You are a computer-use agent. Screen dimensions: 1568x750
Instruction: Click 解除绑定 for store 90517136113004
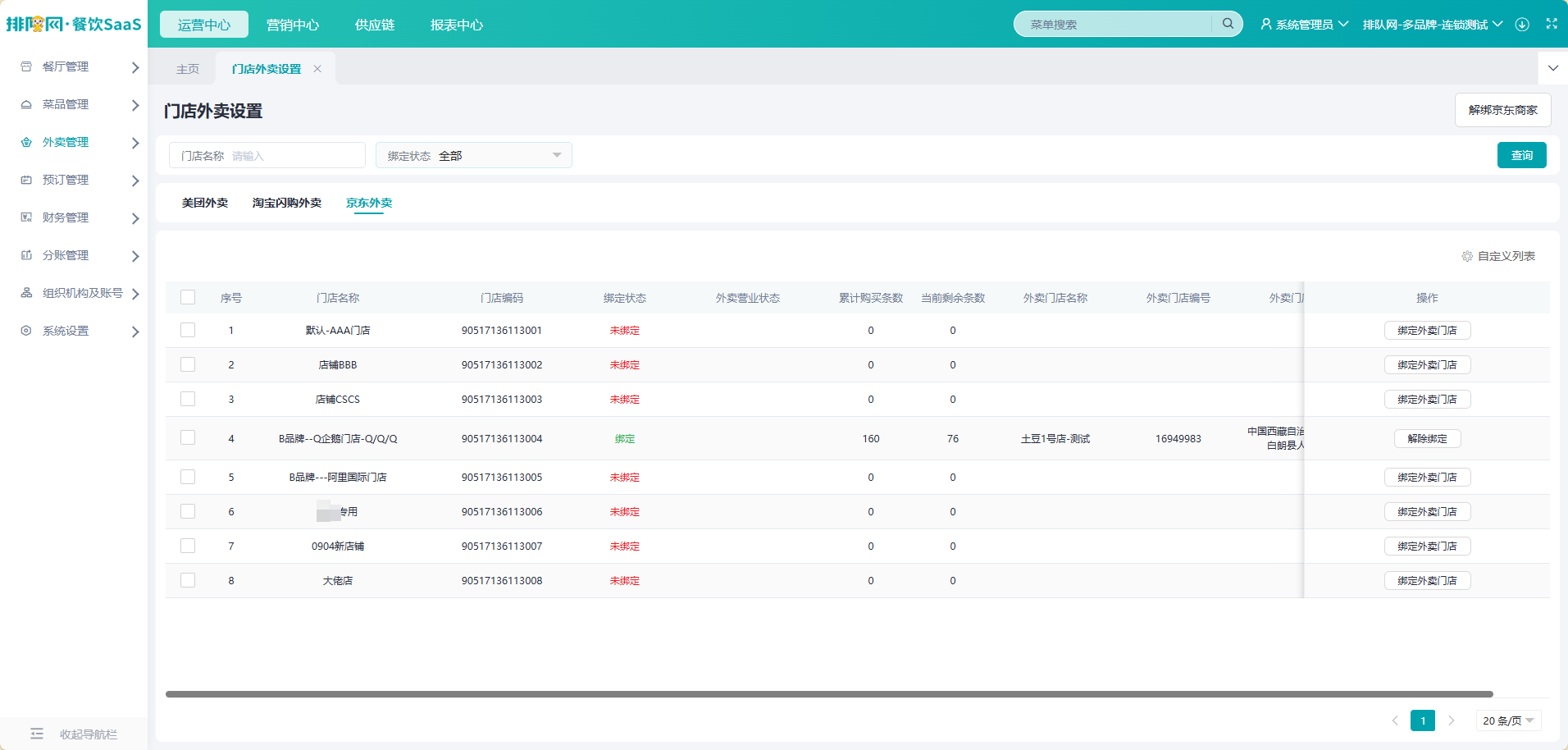[x=1427, y=438]
